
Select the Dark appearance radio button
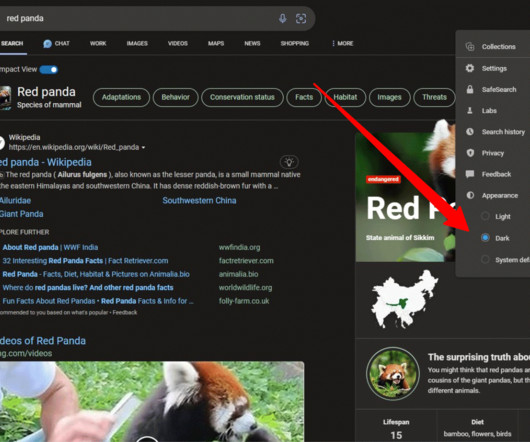[x=485, y=238]
